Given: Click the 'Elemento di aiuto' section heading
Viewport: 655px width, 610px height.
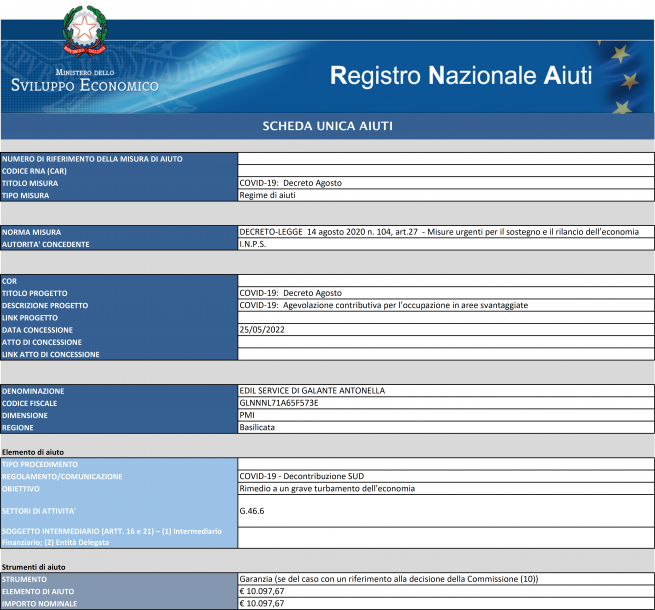Looking at the screenshot, I should click(33, 452).
